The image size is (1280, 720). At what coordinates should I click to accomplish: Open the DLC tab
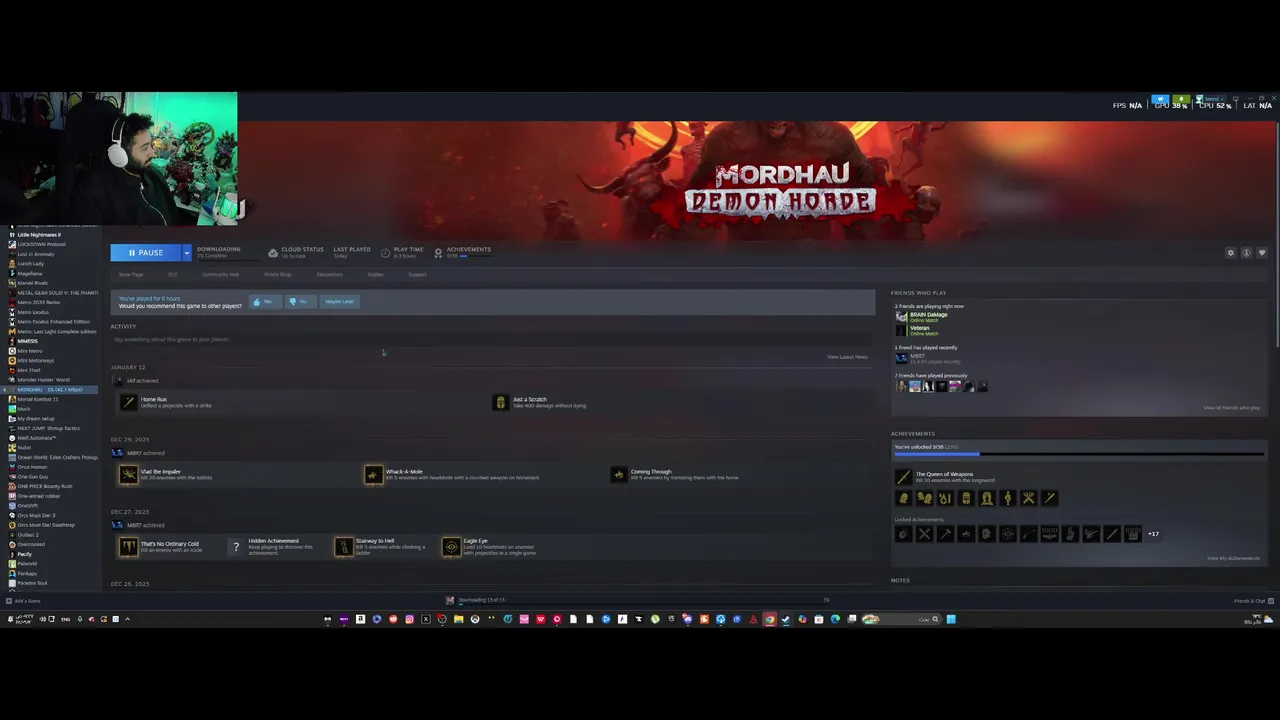(173, 274)
